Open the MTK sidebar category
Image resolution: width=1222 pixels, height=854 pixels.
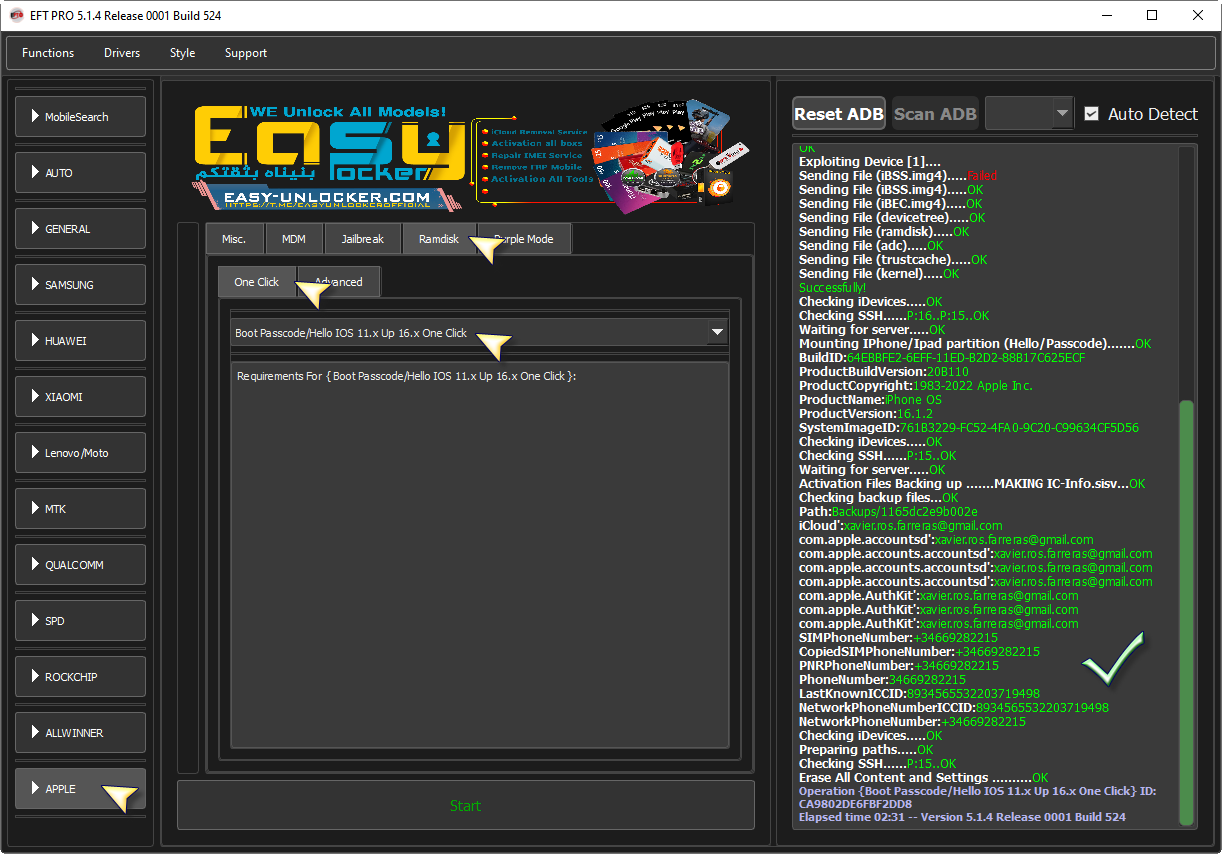(x=81, y=509)
